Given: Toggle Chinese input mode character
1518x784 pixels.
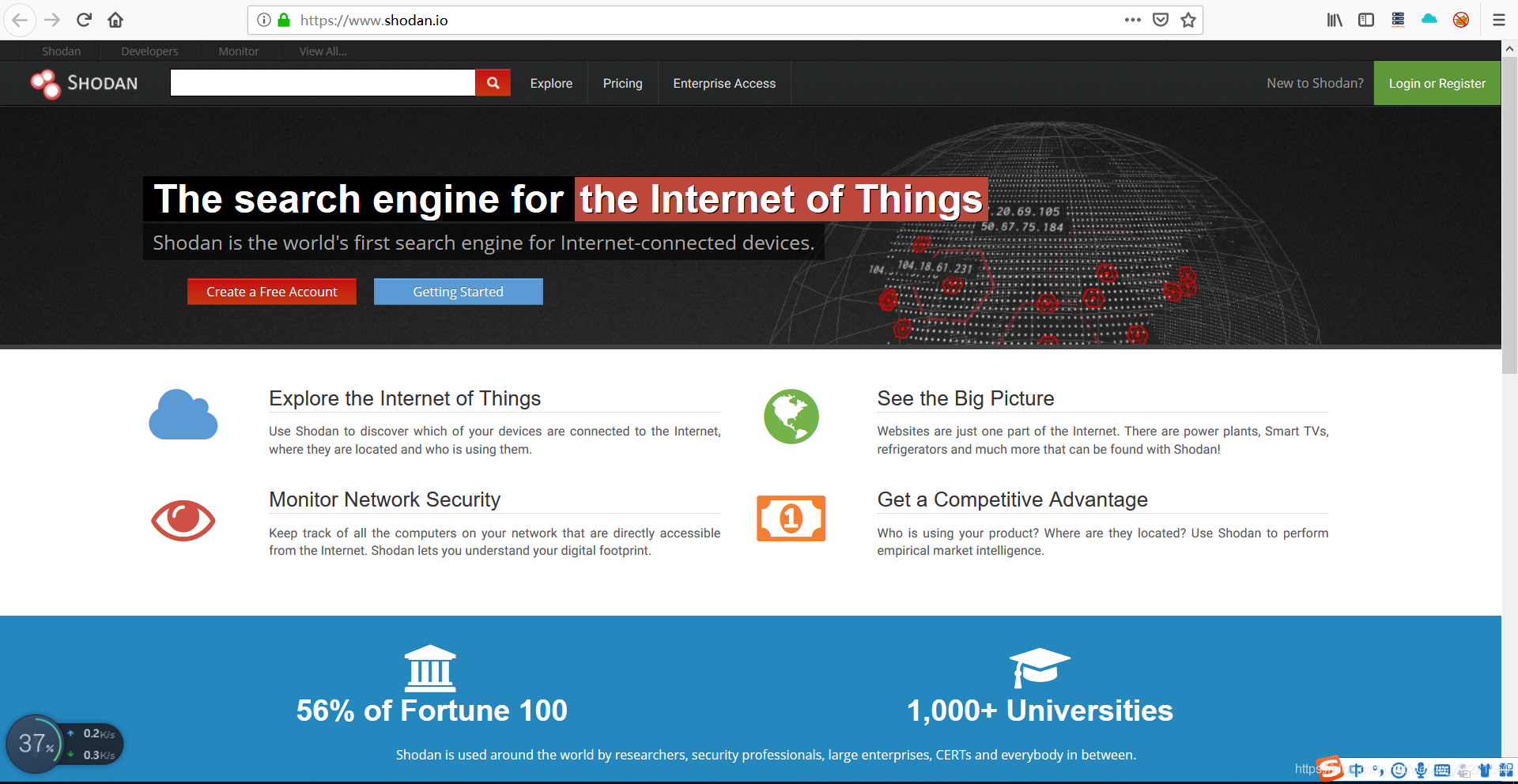Looking at the screenshot, I should 1357,770.
